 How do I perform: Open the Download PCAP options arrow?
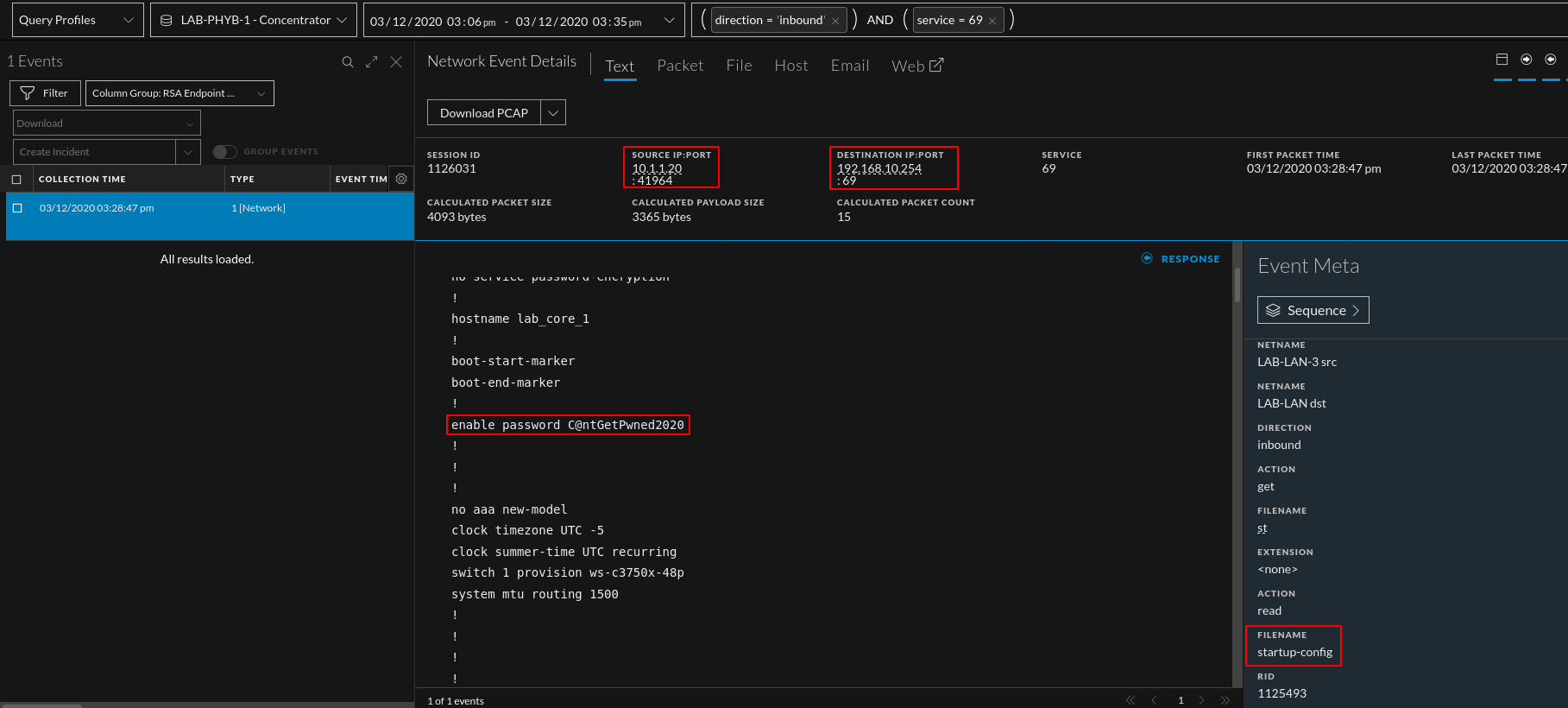(553, 113)
